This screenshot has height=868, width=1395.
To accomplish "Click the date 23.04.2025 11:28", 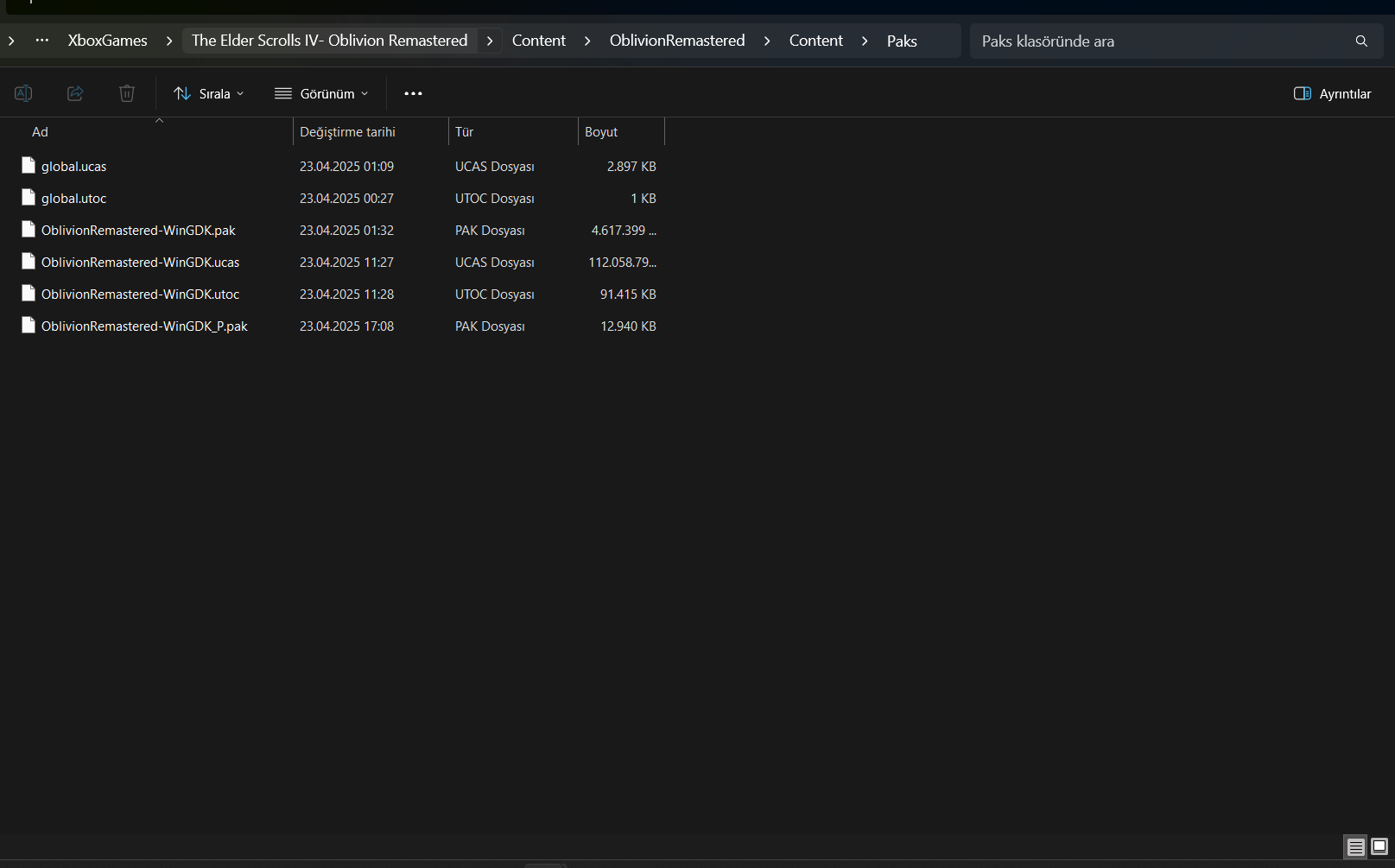I will click(346, 295).
